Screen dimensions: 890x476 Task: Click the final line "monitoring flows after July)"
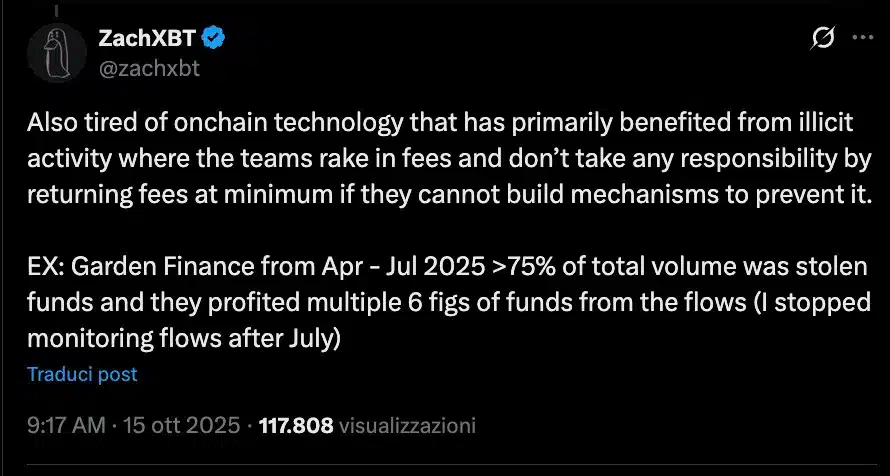click(185, 339)
